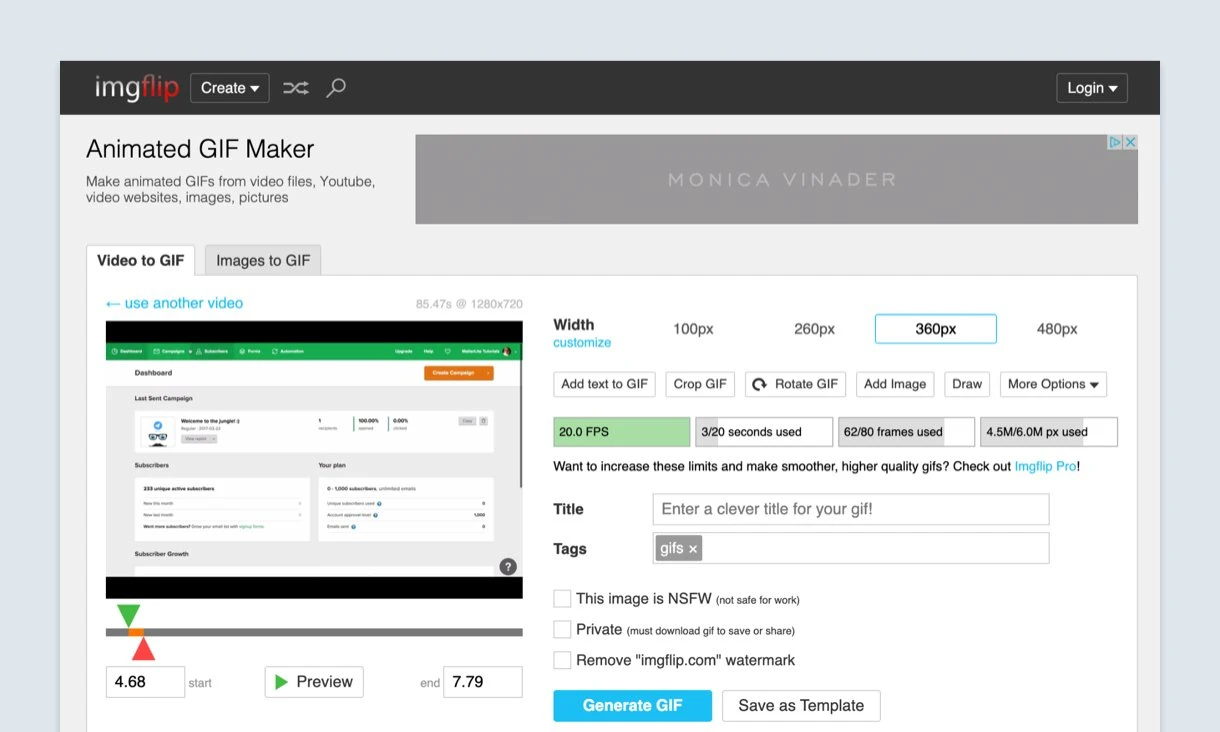
Task: Close the ad using its X icon
Action: (x=1130, y=142)
